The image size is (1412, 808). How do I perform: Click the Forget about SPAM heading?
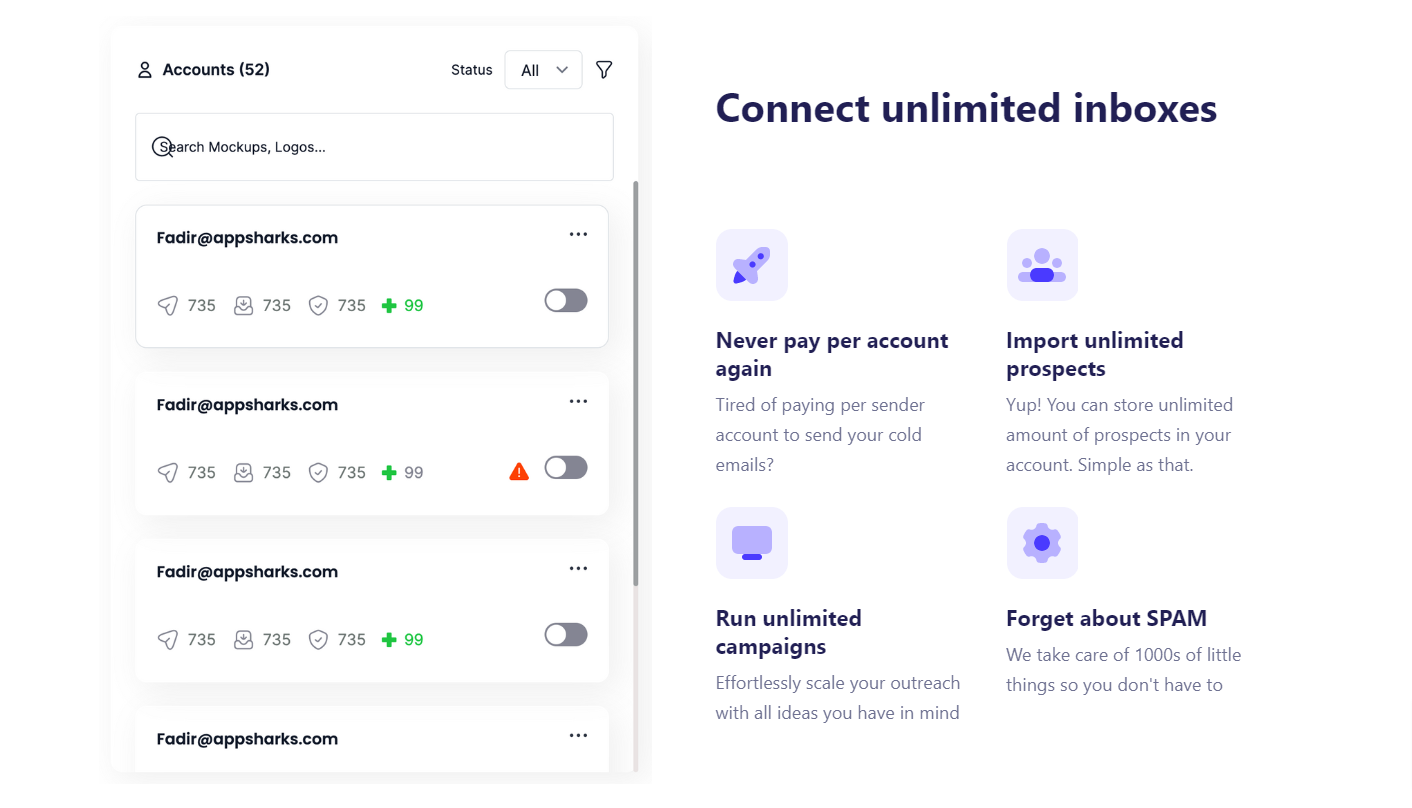[x=1107, y=618]
